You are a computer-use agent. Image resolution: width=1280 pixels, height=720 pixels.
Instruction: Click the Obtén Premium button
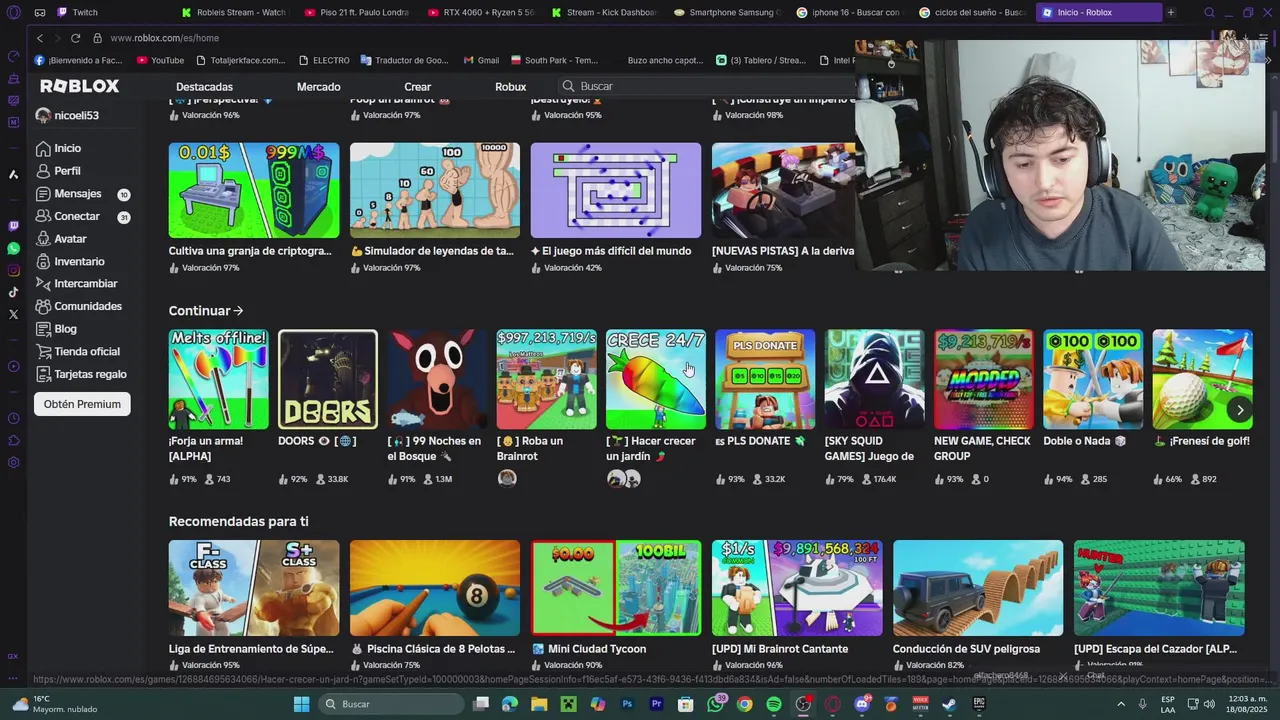pos(82,404)
